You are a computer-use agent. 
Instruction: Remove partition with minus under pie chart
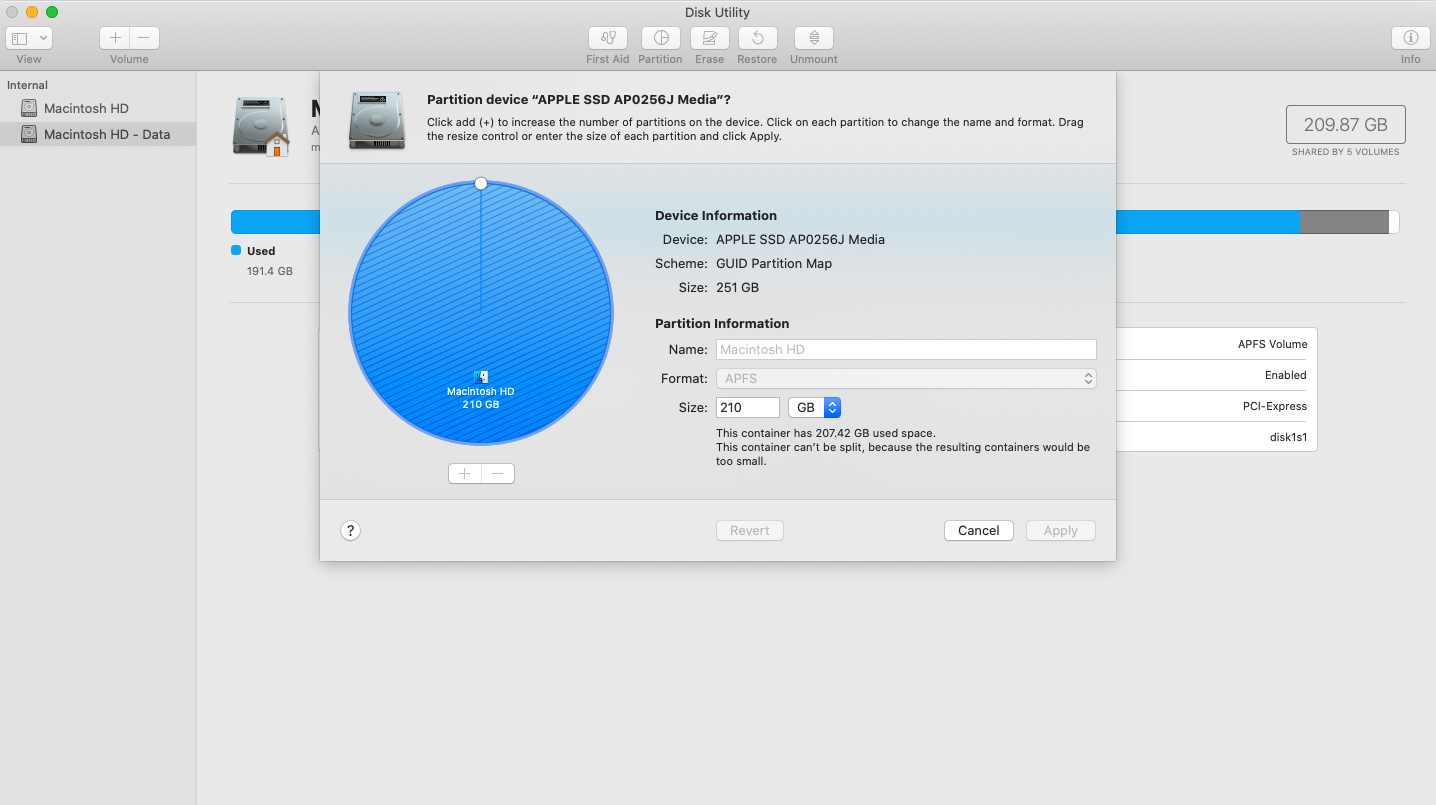point(498,474)
